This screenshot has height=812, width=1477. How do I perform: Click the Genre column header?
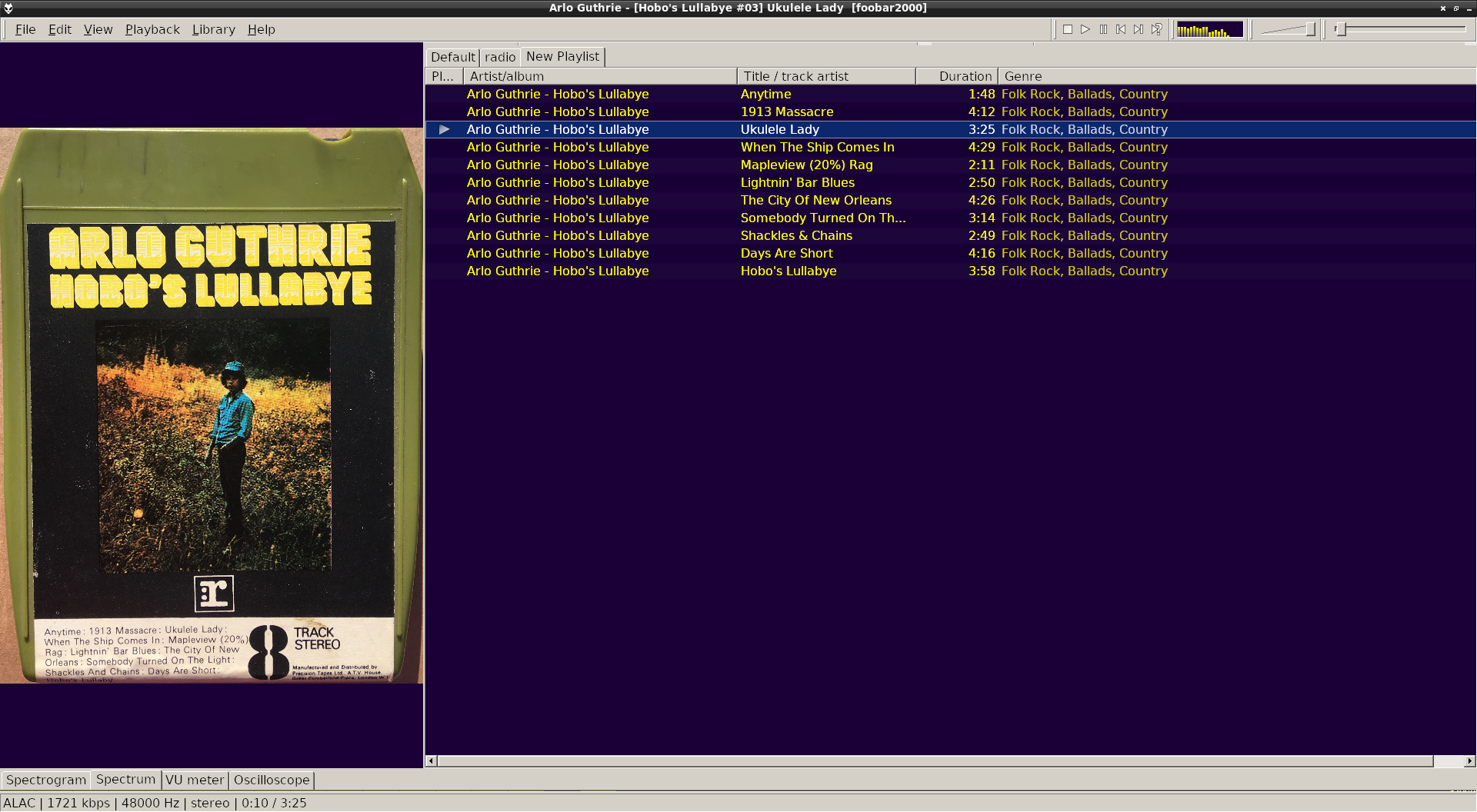(1237, 77)
